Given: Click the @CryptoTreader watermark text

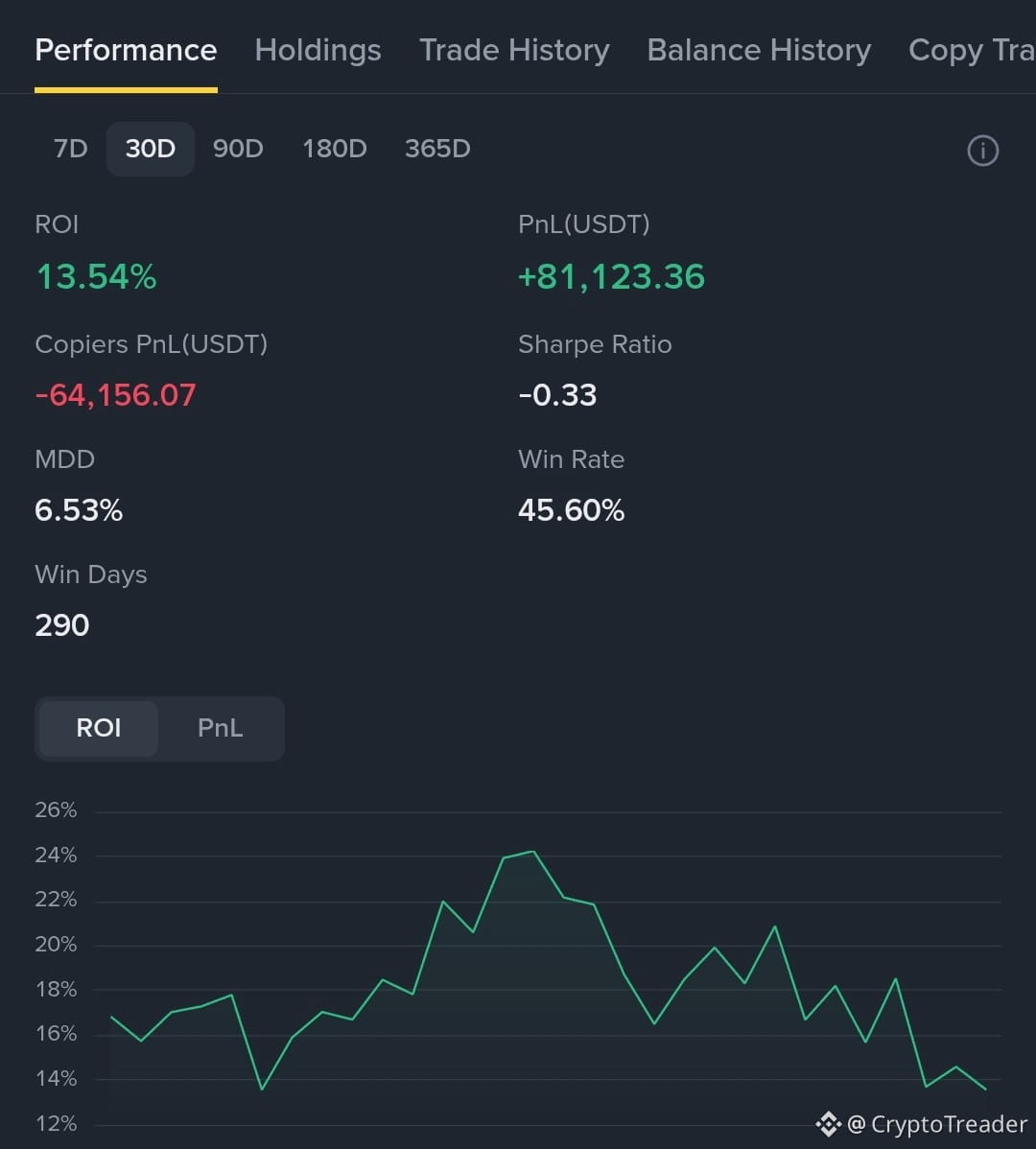Looking at the screenshot, I should click(x=937, y=1124).
